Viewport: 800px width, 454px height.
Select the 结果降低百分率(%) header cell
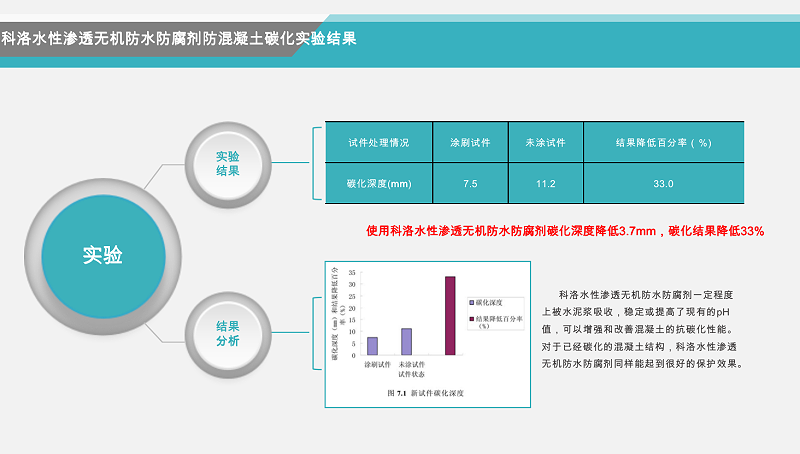point(663,142)
